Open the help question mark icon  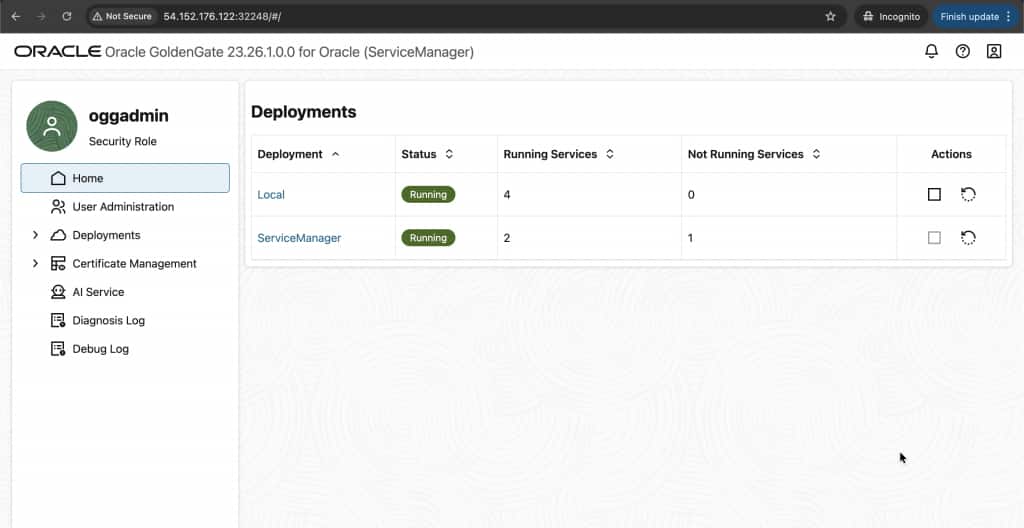(963, 52)
